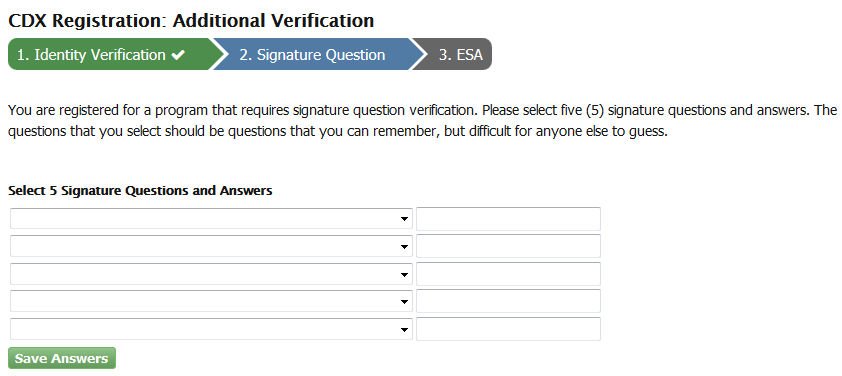Click the first dropdown's arrow indicator
Image resolution: width=842 pixels, height=376 pixels.
pyautogui.click(x=404, y=219)
